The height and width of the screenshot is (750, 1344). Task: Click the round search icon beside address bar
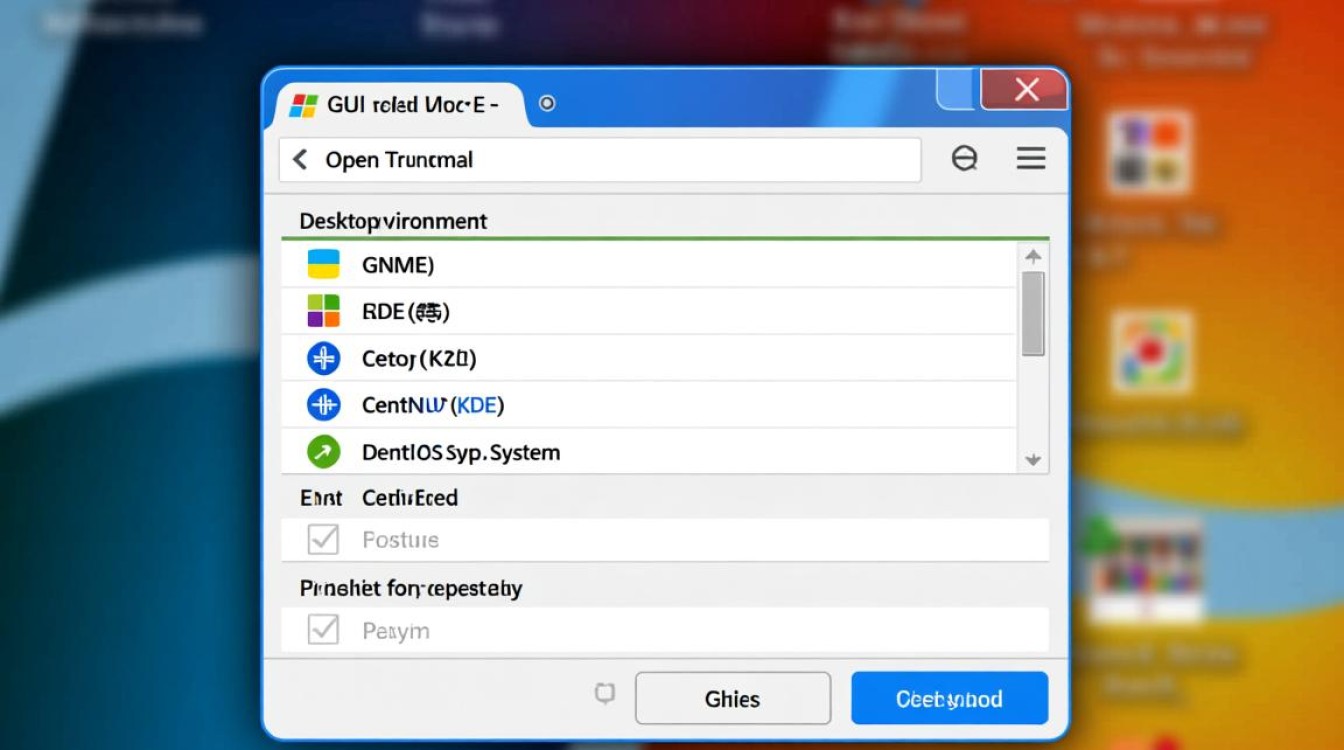(x=964, y=158)
